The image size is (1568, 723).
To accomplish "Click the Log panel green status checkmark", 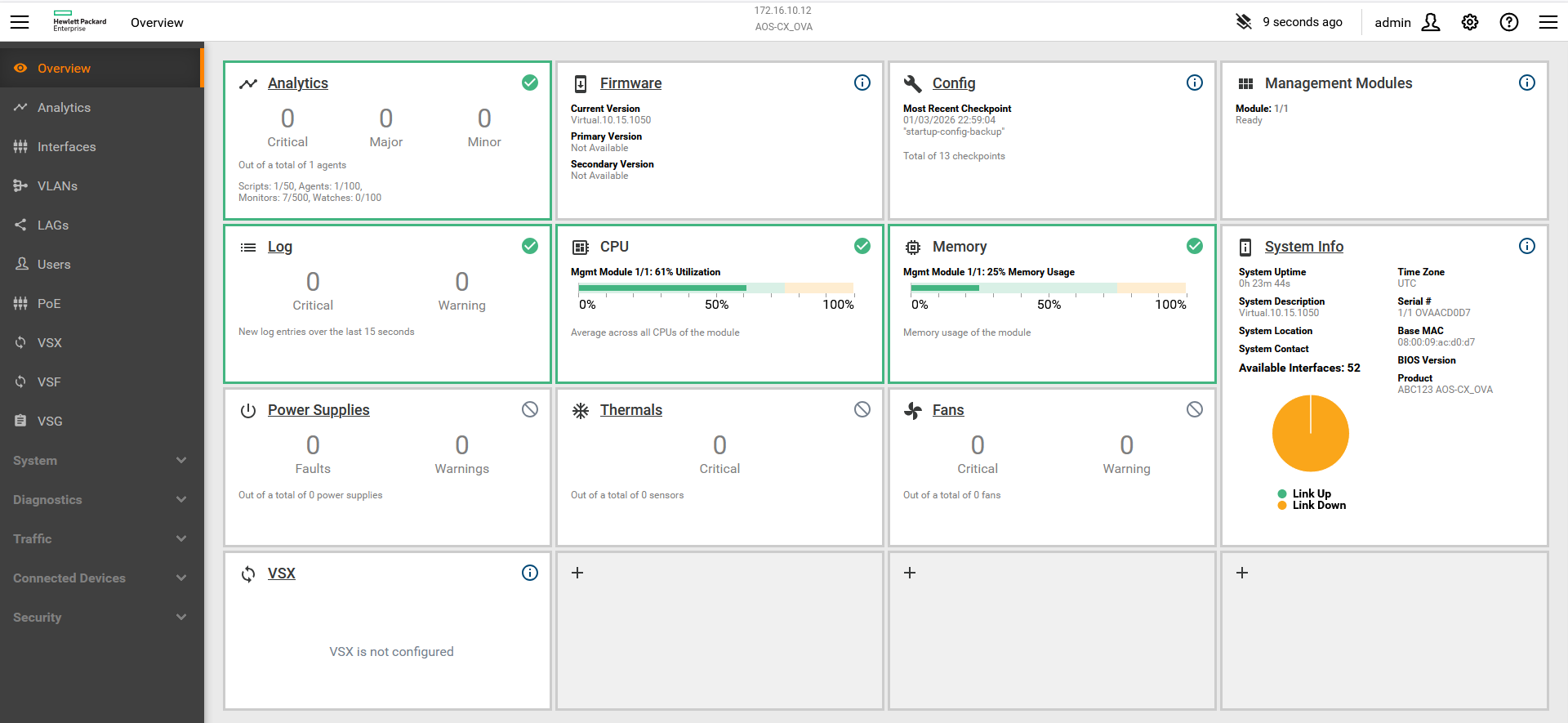I will click(529, 246).
